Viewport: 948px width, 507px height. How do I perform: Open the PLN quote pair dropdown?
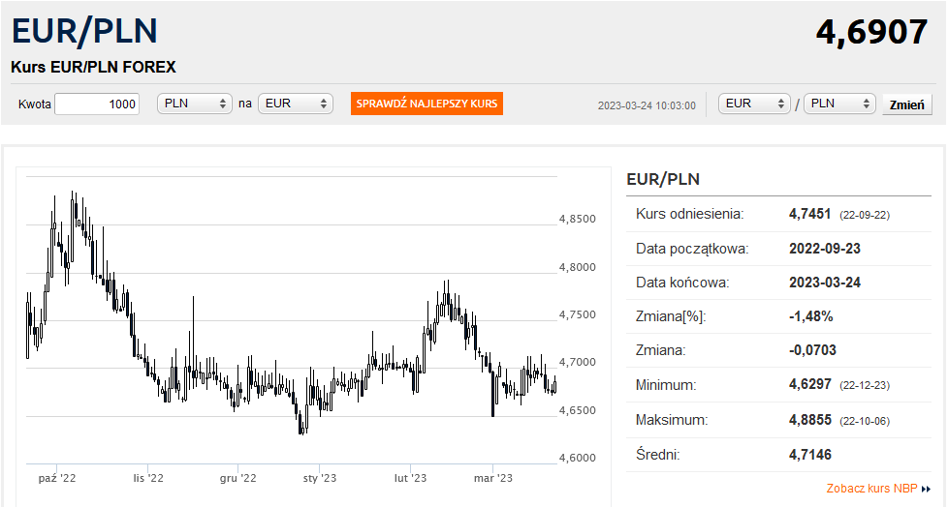coord(839,103)
